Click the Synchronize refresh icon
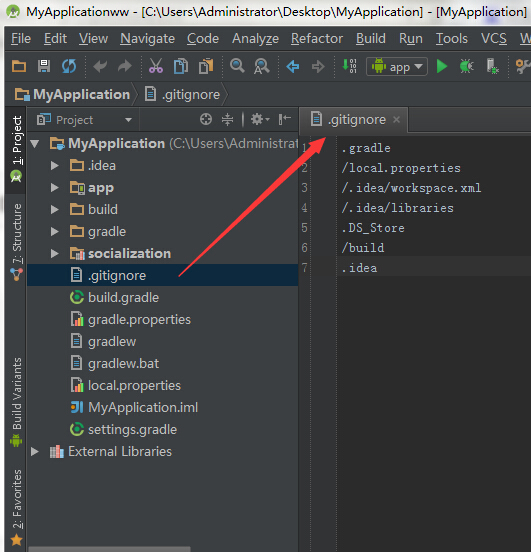531x552 pixels. coord(69,66)
